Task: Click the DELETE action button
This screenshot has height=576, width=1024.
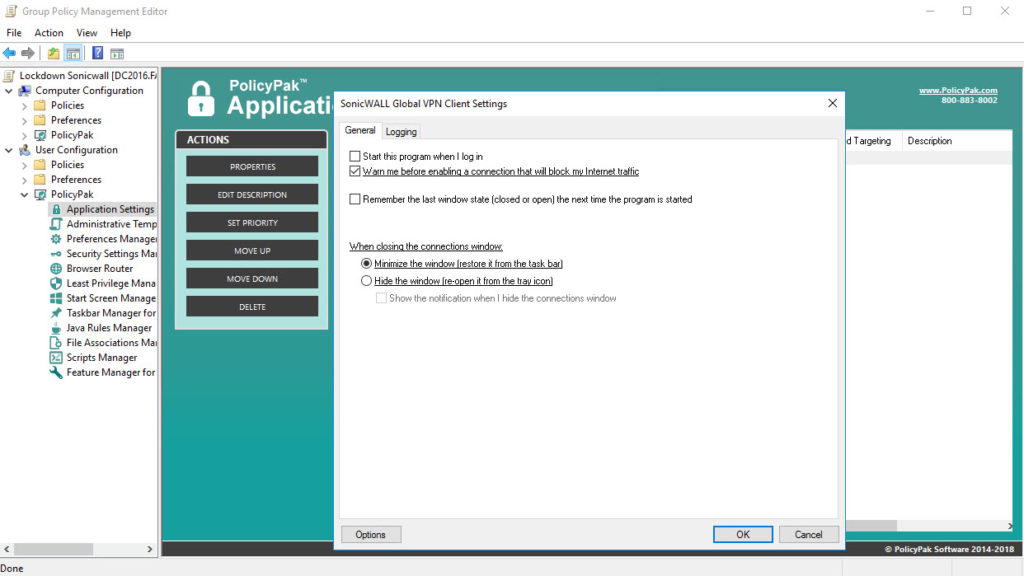Action: pos(252,307)
